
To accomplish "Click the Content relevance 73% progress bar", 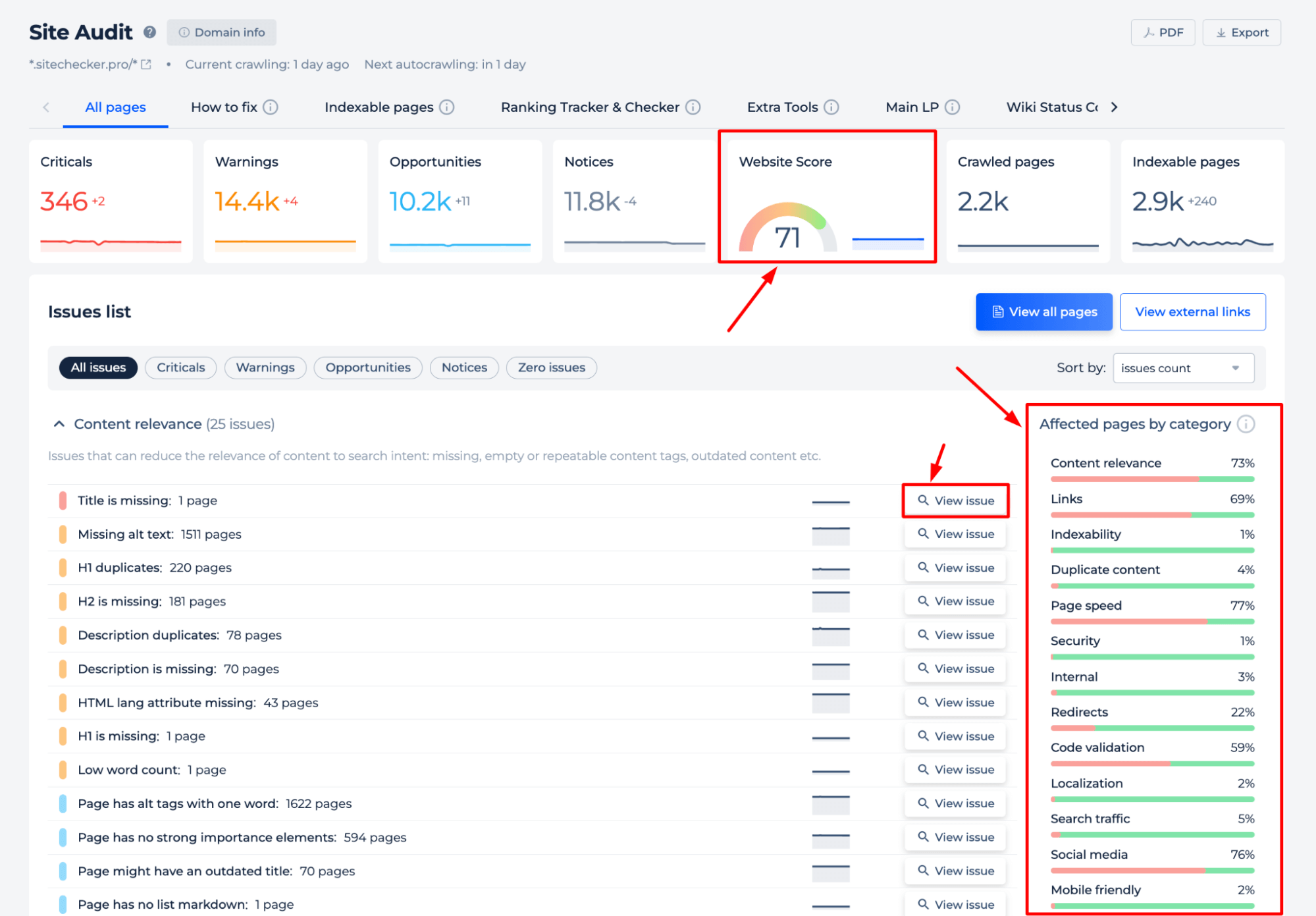I will point(1152,479).
